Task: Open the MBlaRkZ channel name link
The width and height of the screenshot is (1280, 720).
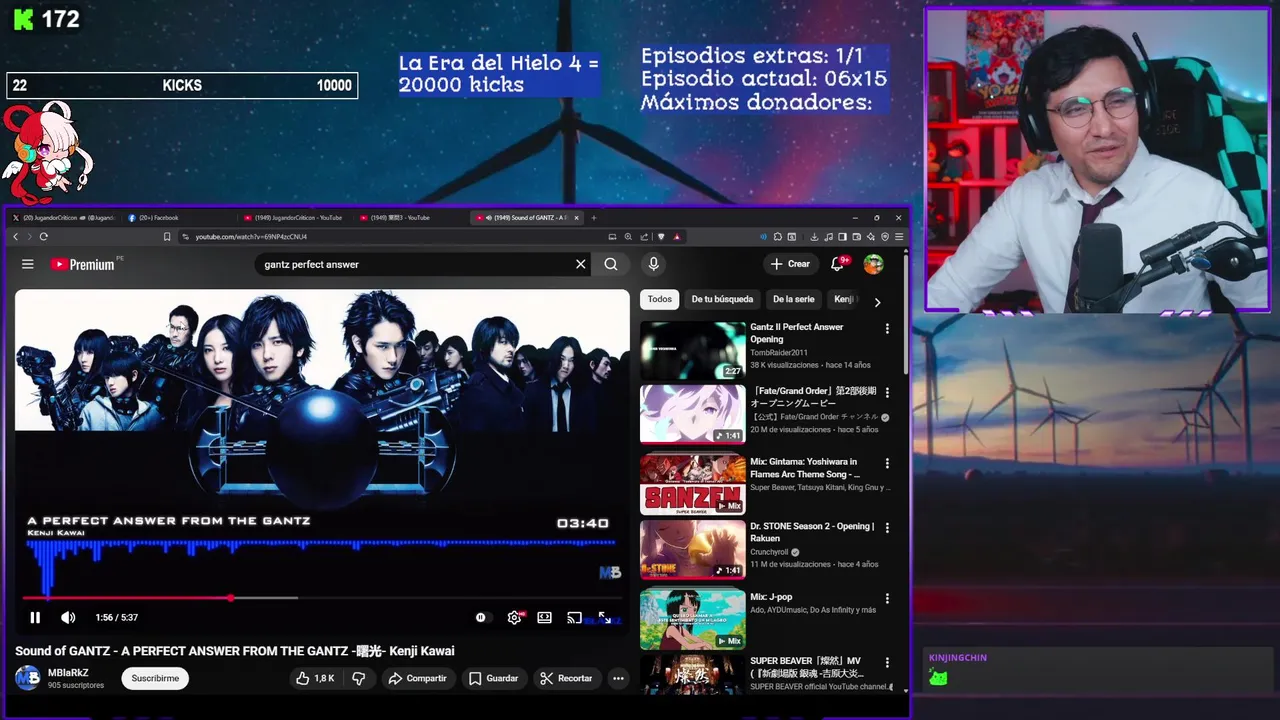Action: click(68, 673)
